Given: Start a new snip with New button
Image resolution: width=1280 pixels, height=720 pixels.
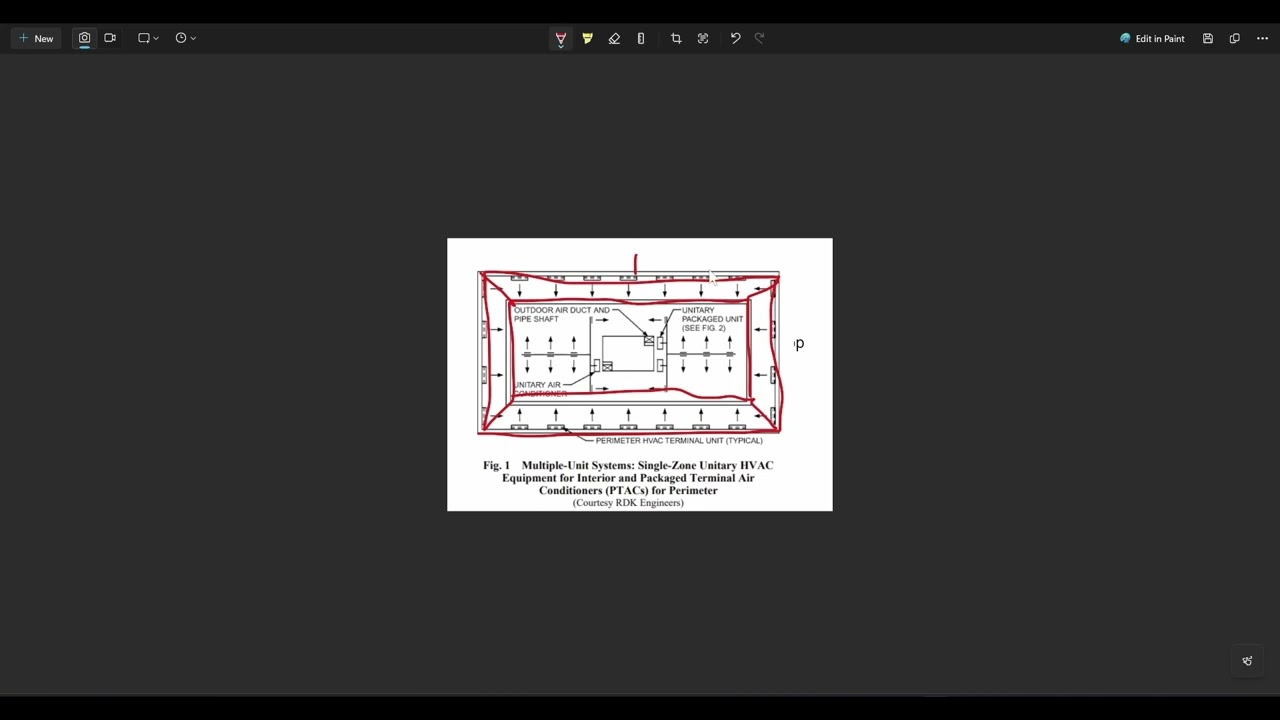Looking at the screenshot, I should pyautogui.click(x=36, y=38).
